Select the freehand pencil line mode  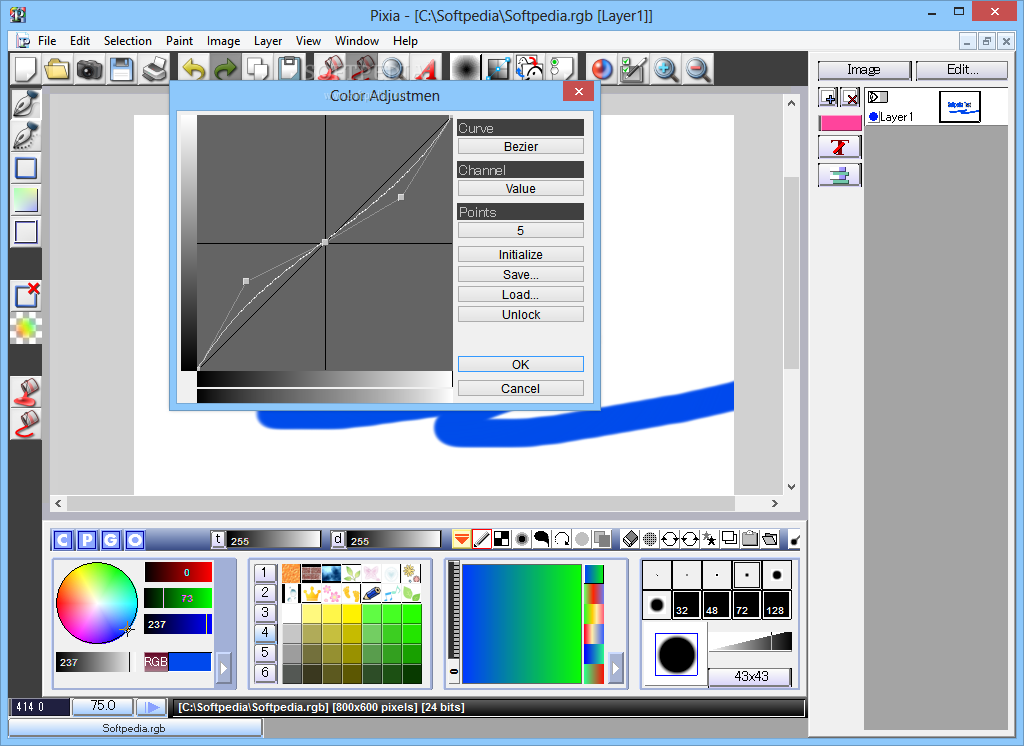(x=481, y=539)
